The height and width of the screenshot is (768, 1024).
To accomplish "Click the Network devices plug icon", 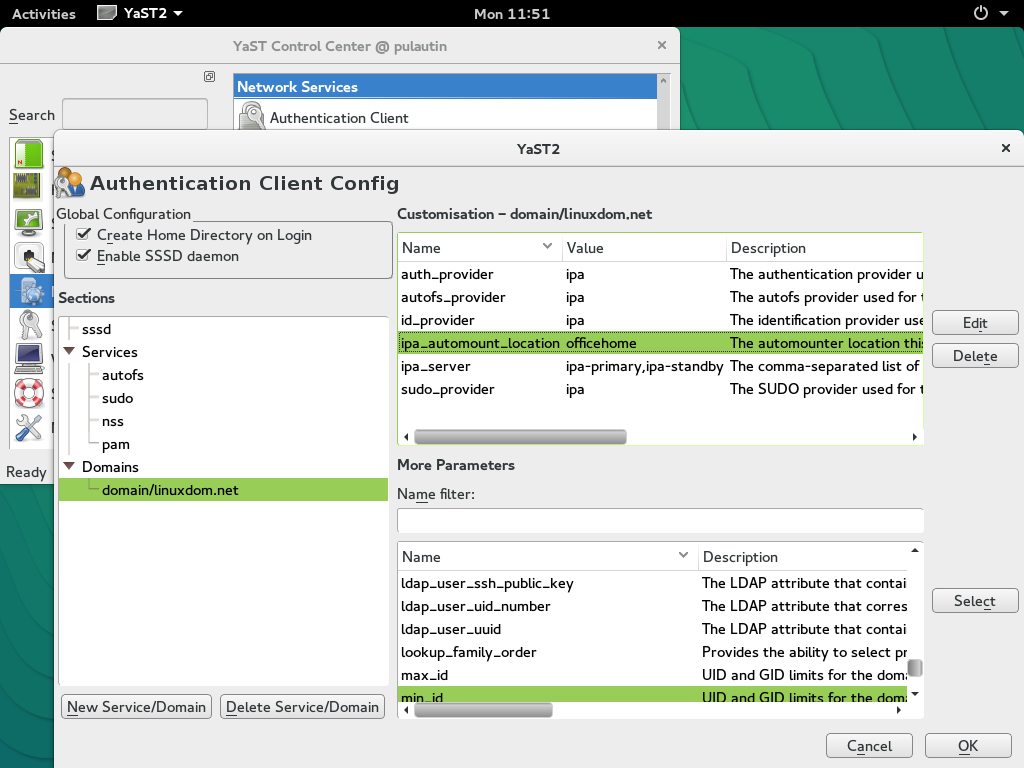I will tap(30, 256).
